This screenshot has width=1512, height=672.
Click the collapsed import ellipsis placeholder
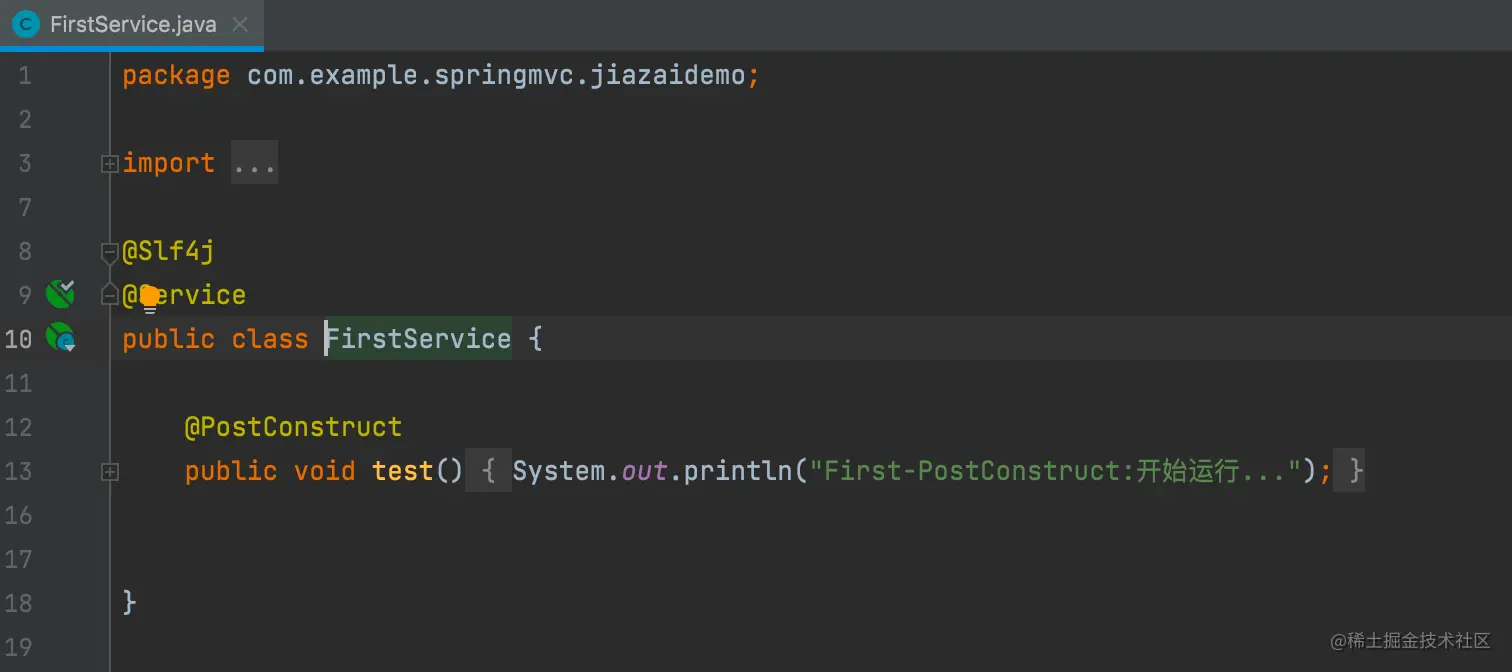tap(254, 163)
